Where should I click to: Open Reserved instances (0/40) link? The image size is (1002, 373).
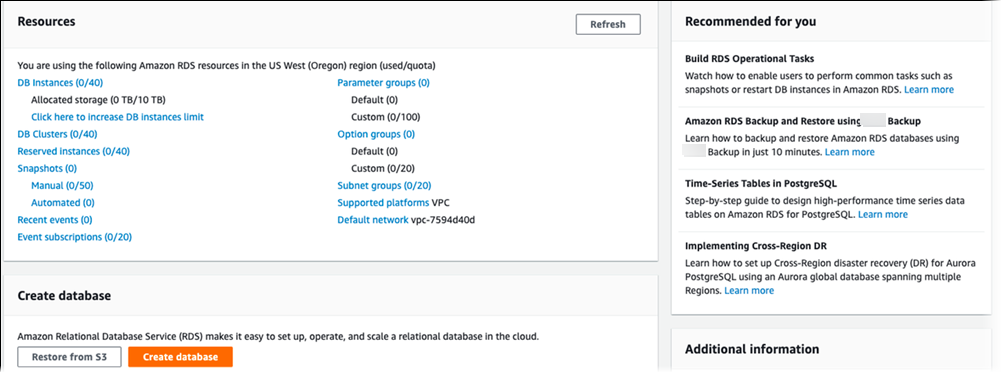pyautogui.click(x=73, y=151)
